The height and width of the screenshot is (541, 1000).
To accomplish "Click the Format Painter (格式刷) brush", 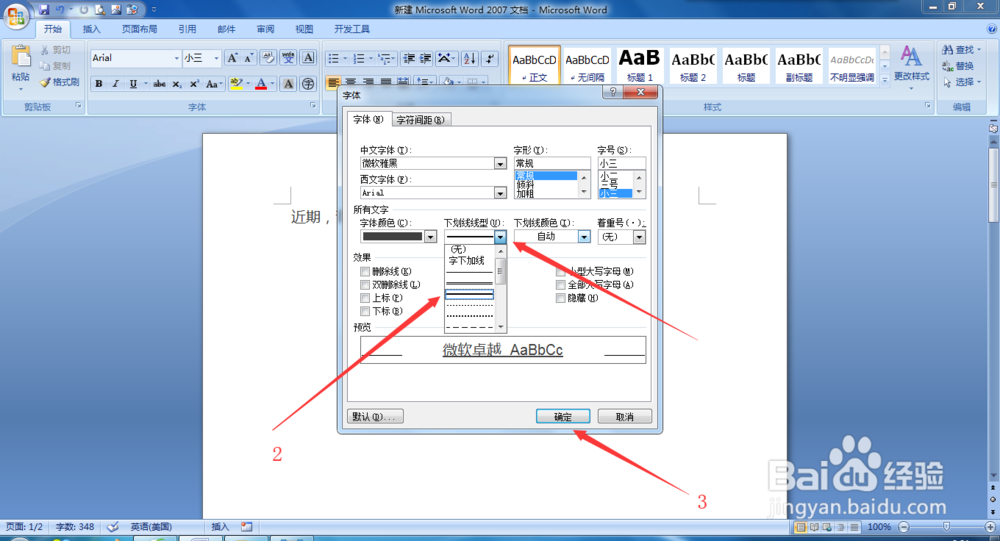I will coord(45,82).
